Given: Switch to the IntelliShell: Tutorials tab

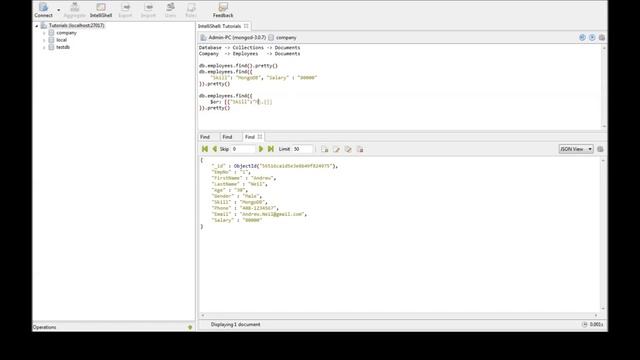Looking at the screenshot, I should [x=220, y=26].
